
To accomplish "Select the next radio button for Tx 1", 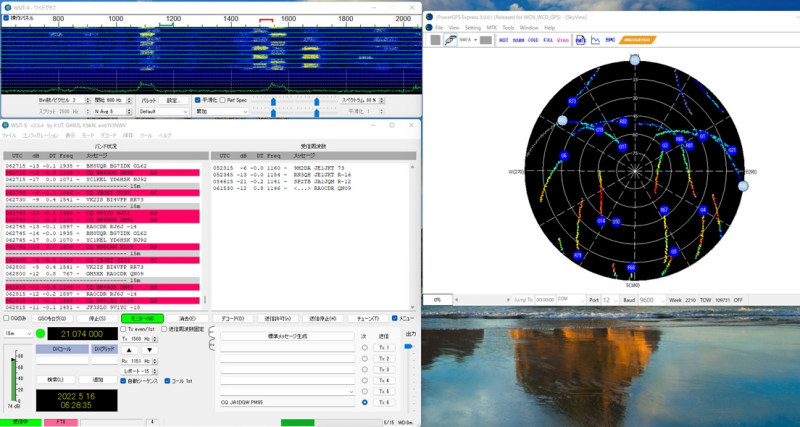I will [364, 347].
